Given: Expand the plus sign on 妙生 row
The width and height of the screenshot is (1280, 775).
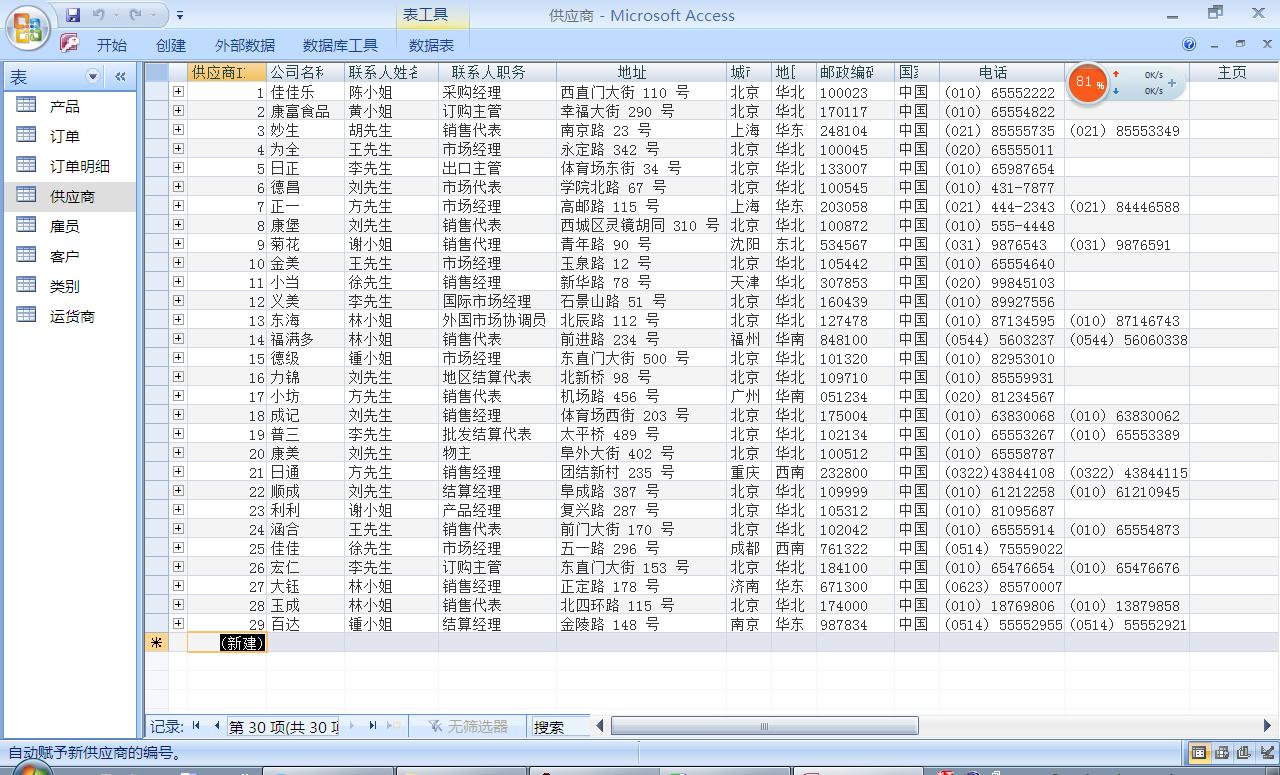Looking at the screenshot, I should pyautogui.click(x=177, y=130).
